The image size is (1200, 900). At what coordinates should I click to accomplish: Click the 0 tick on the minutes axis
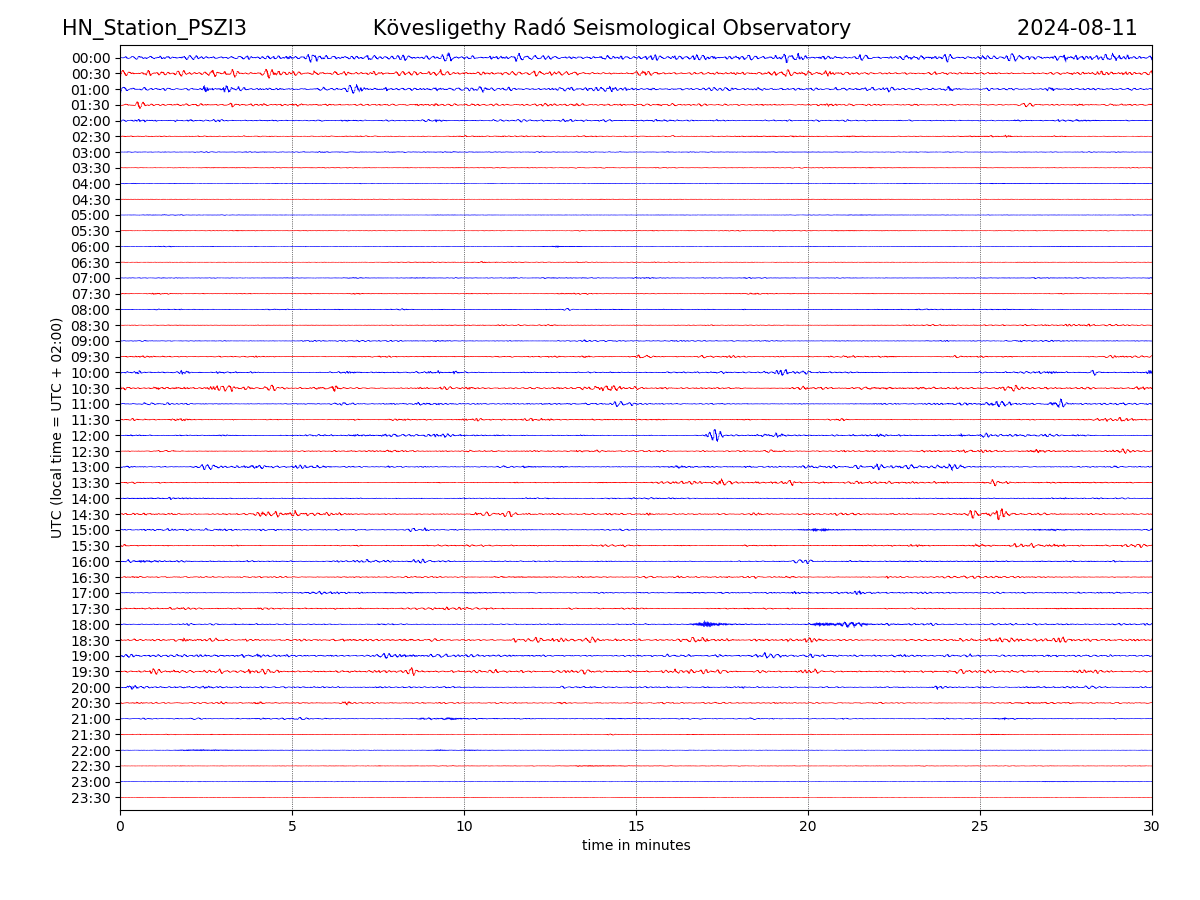pyautogui.click(x=120, y=826)
